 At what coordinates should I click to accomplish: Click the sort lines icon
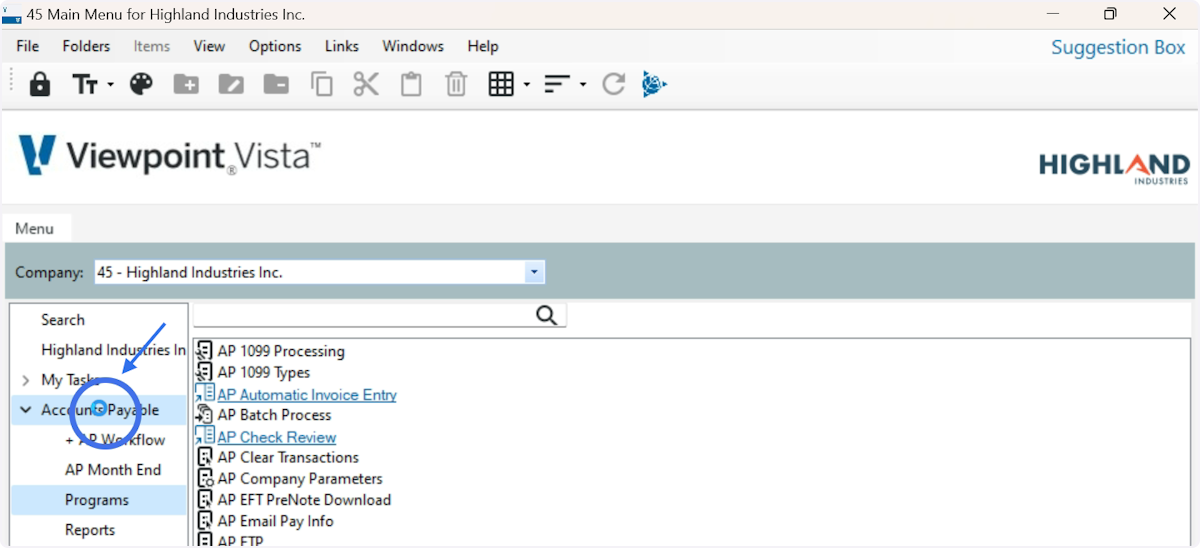coord(556,85)
